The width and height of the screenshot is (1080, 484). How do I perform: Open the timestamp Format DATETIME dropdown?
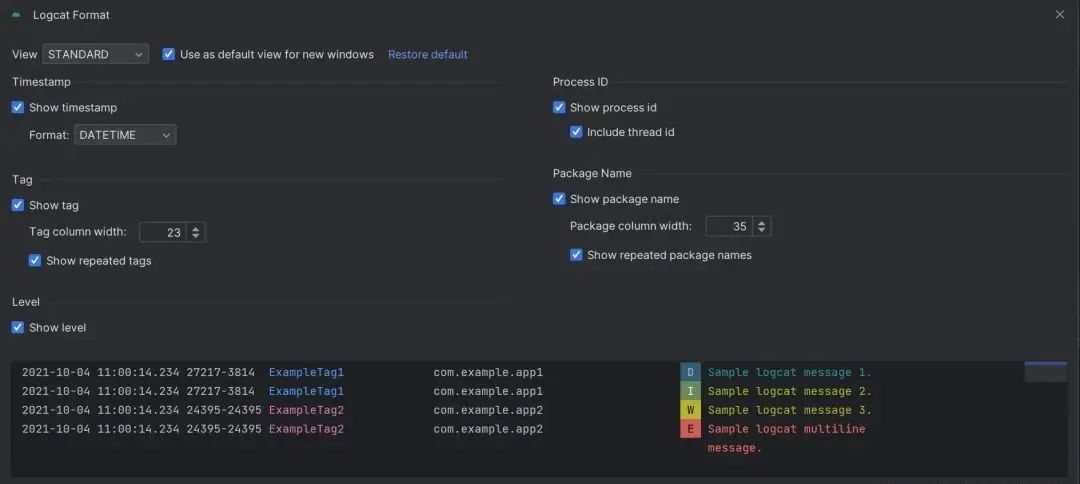(x=125, y=135)
